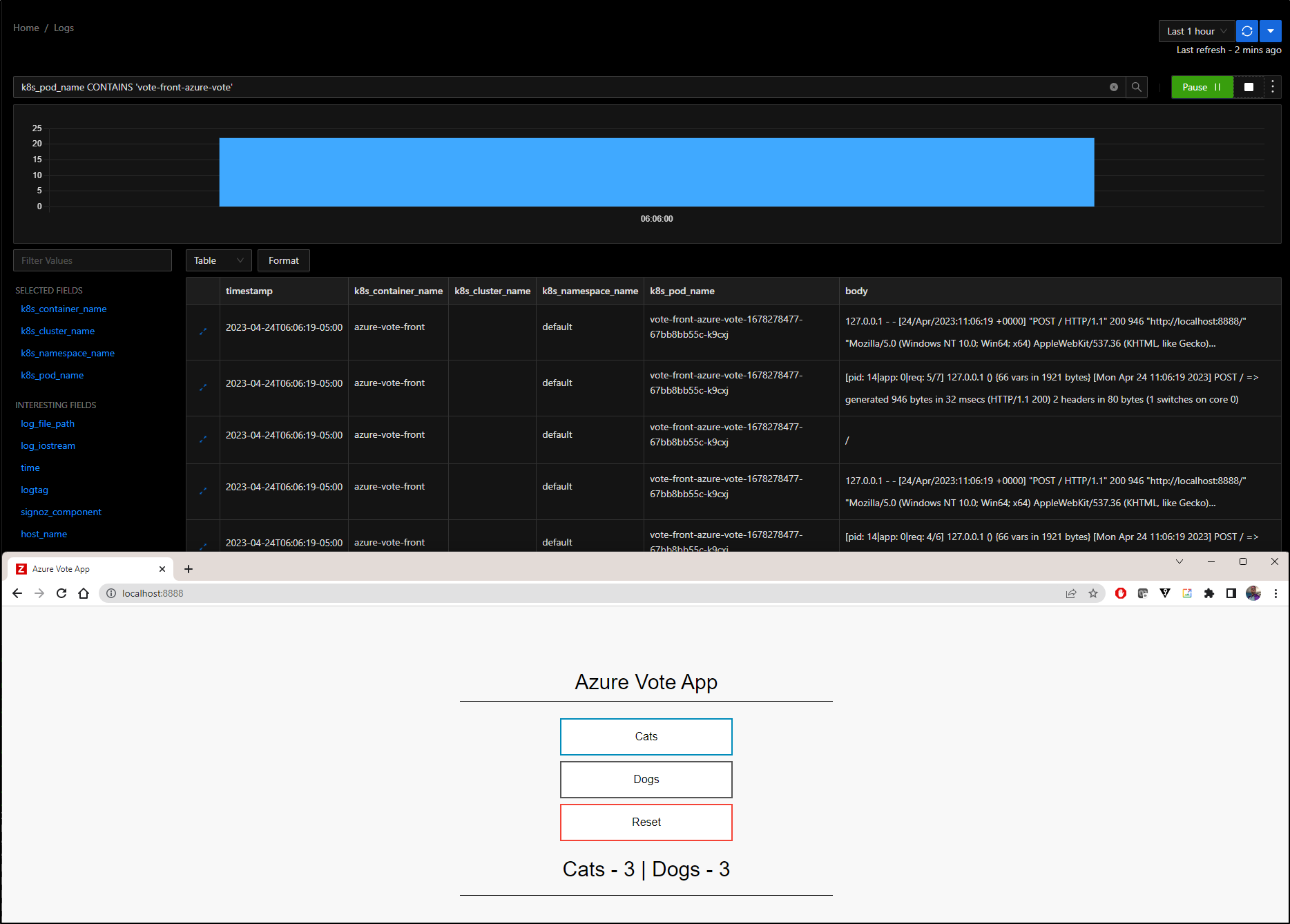Toggle the browser side panel icon

tap(1231, 593)
